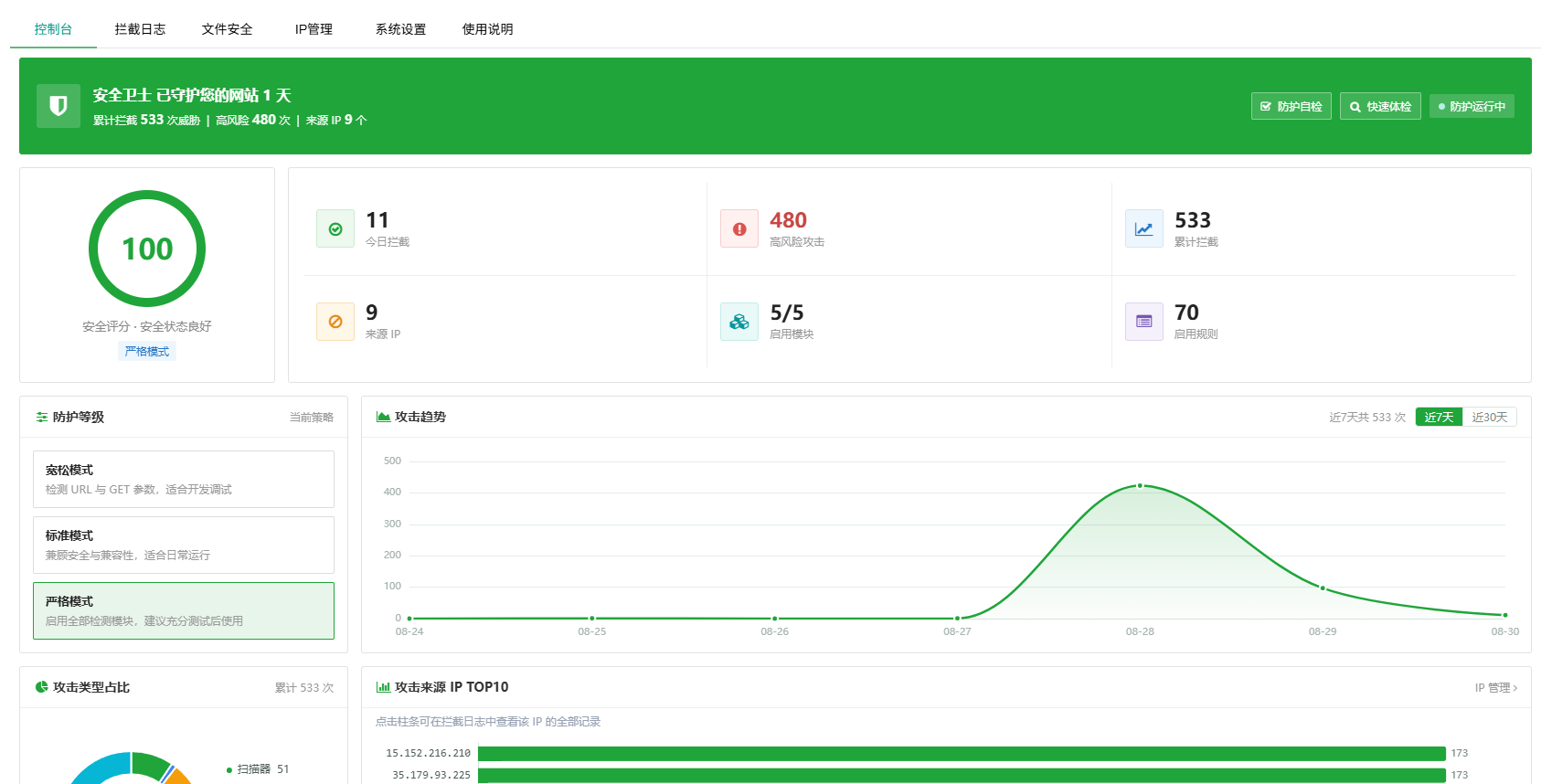Click the 08-27 data point on the trend chart
The width and height of the screenshot is (1552, 784).
tap(957, 618)
